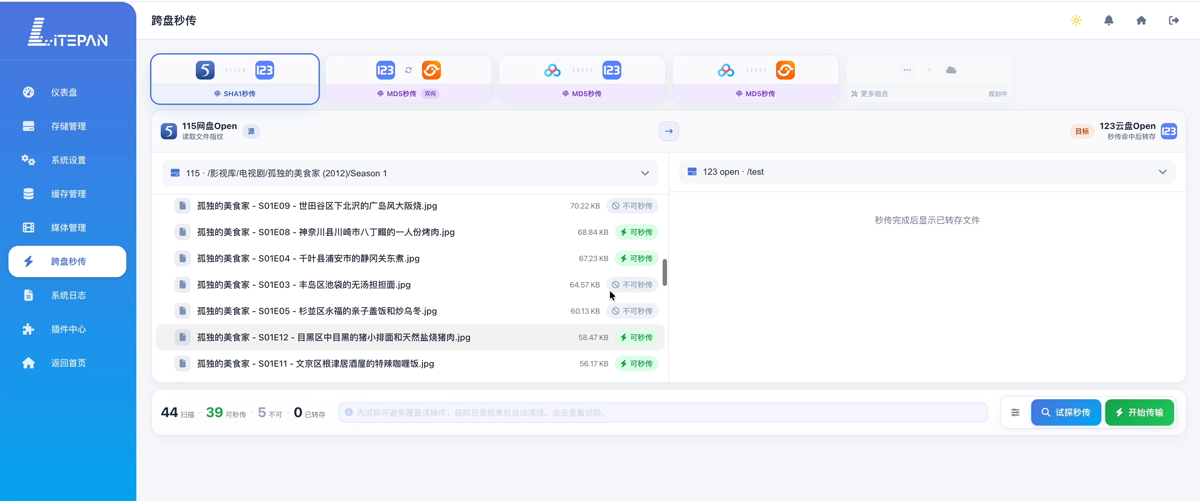Click 不可秒传 badge on S01E05 row

pyautogui.click(x=632, y=311)
